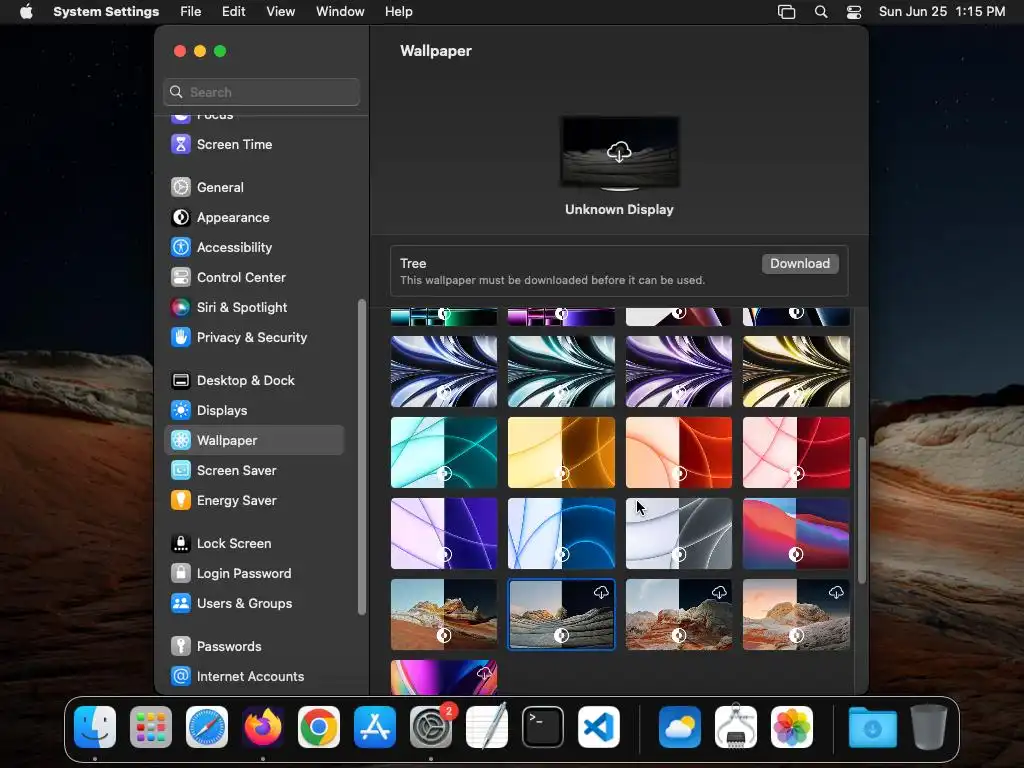Viewport: 1024px width, 768px height.
Task: Launch Safari from the Dock
Action: pos(207,727)
